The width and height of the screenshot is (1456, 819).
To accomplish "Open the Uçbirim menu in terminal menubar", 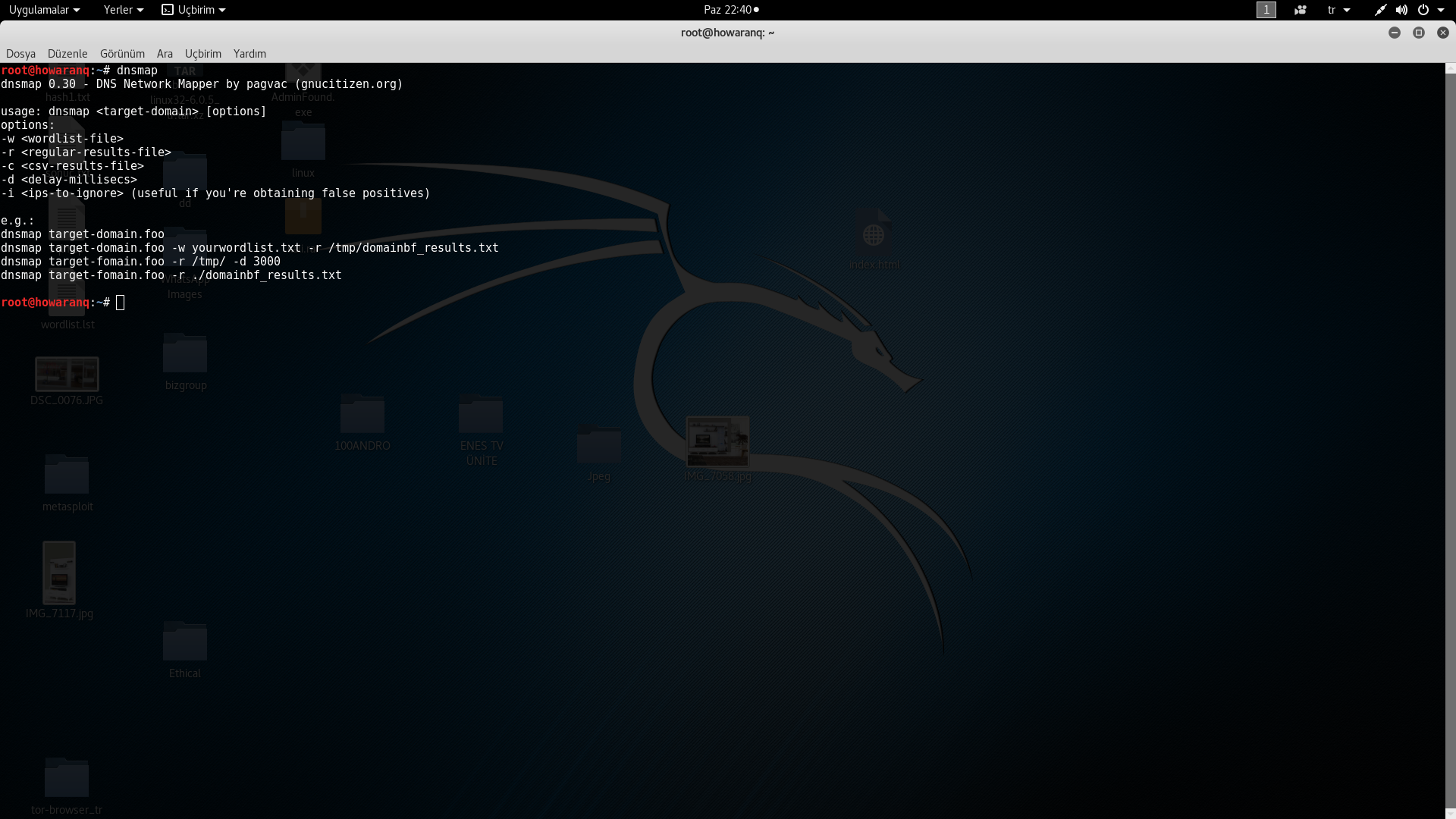I will click(x=203, y=54).
